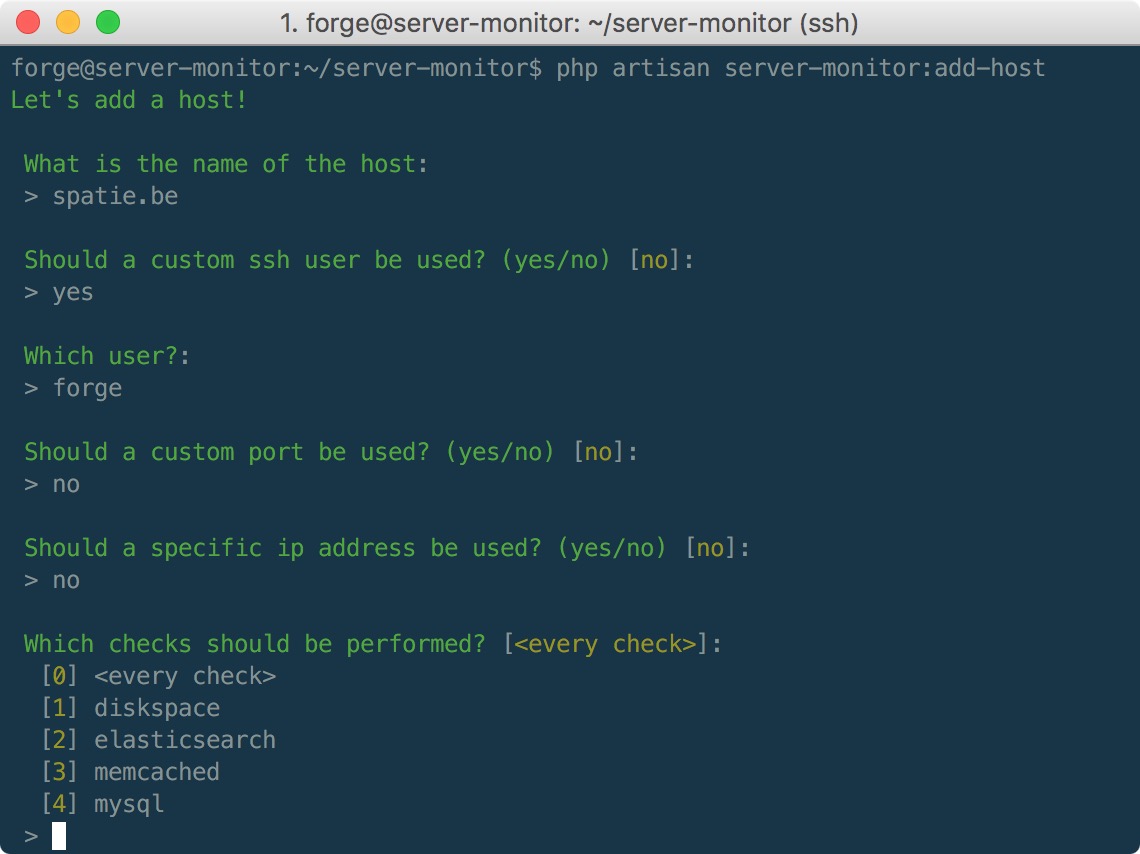Image resolution: width=1140 pixels, height=854 pixels.
Task: Click the [0] every check option
Action: [x=158, y=676]
